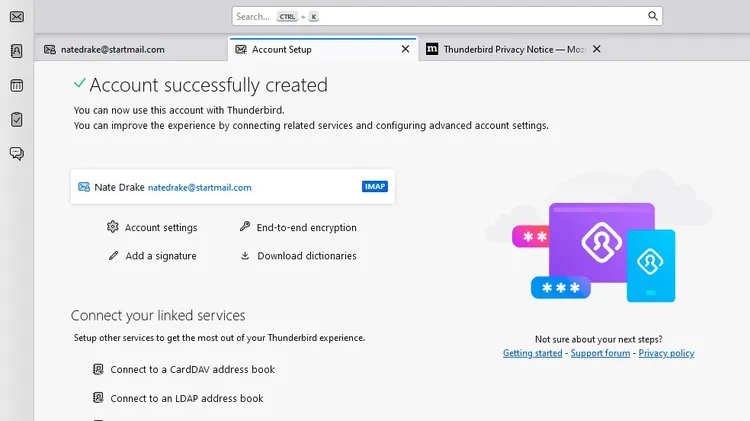Click the 'Connect your linked services' heading
Image resolution: width=750 pixels, height=421 pixels.
pos(158,315)
